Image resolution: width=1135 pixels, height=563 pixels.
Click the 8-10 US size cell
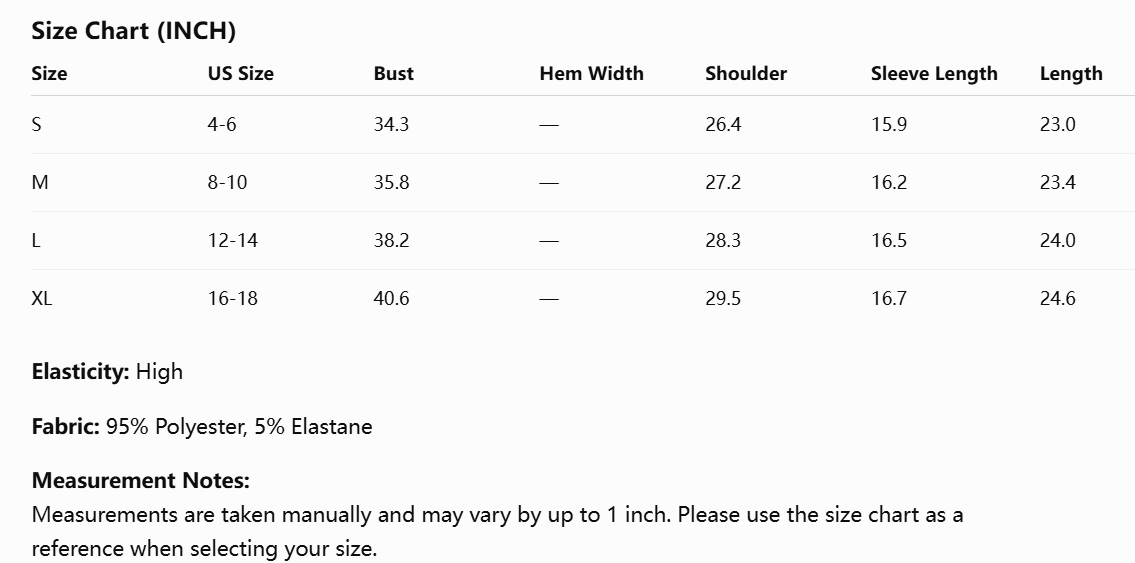(227, 182)
